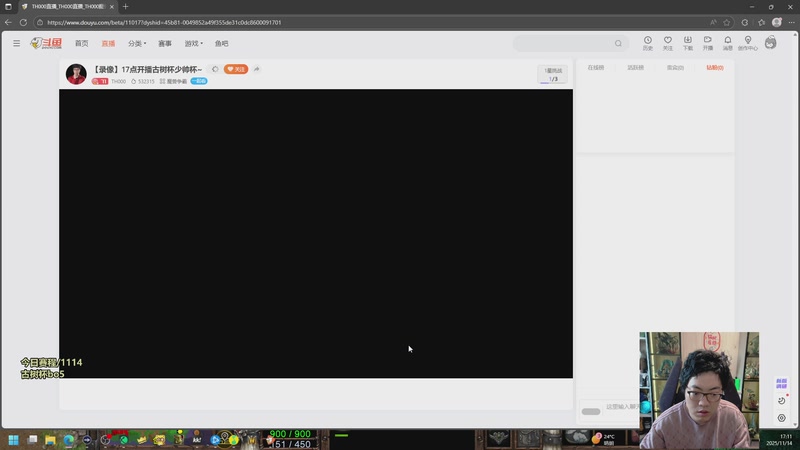
Task: Click the 开播 start streaming icon
Action: point(708,43)
